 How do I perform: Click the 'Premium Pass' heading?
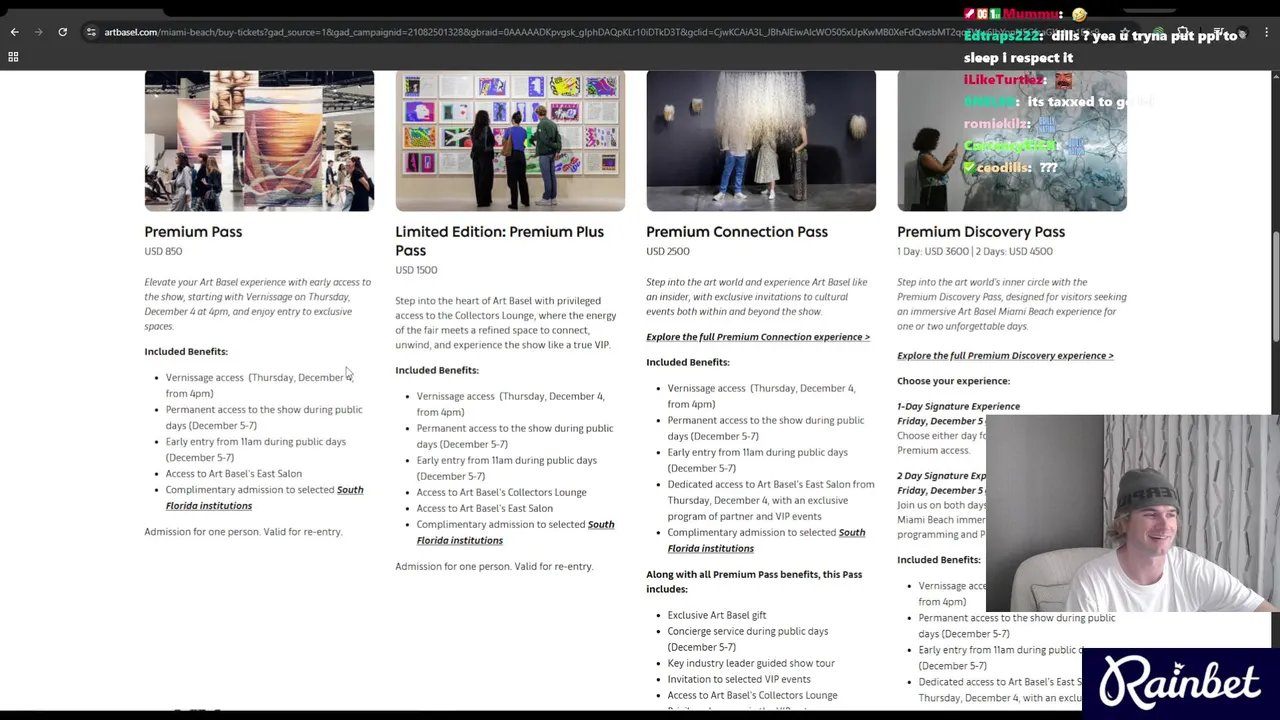pyautogui.click(x=193, y=232)
